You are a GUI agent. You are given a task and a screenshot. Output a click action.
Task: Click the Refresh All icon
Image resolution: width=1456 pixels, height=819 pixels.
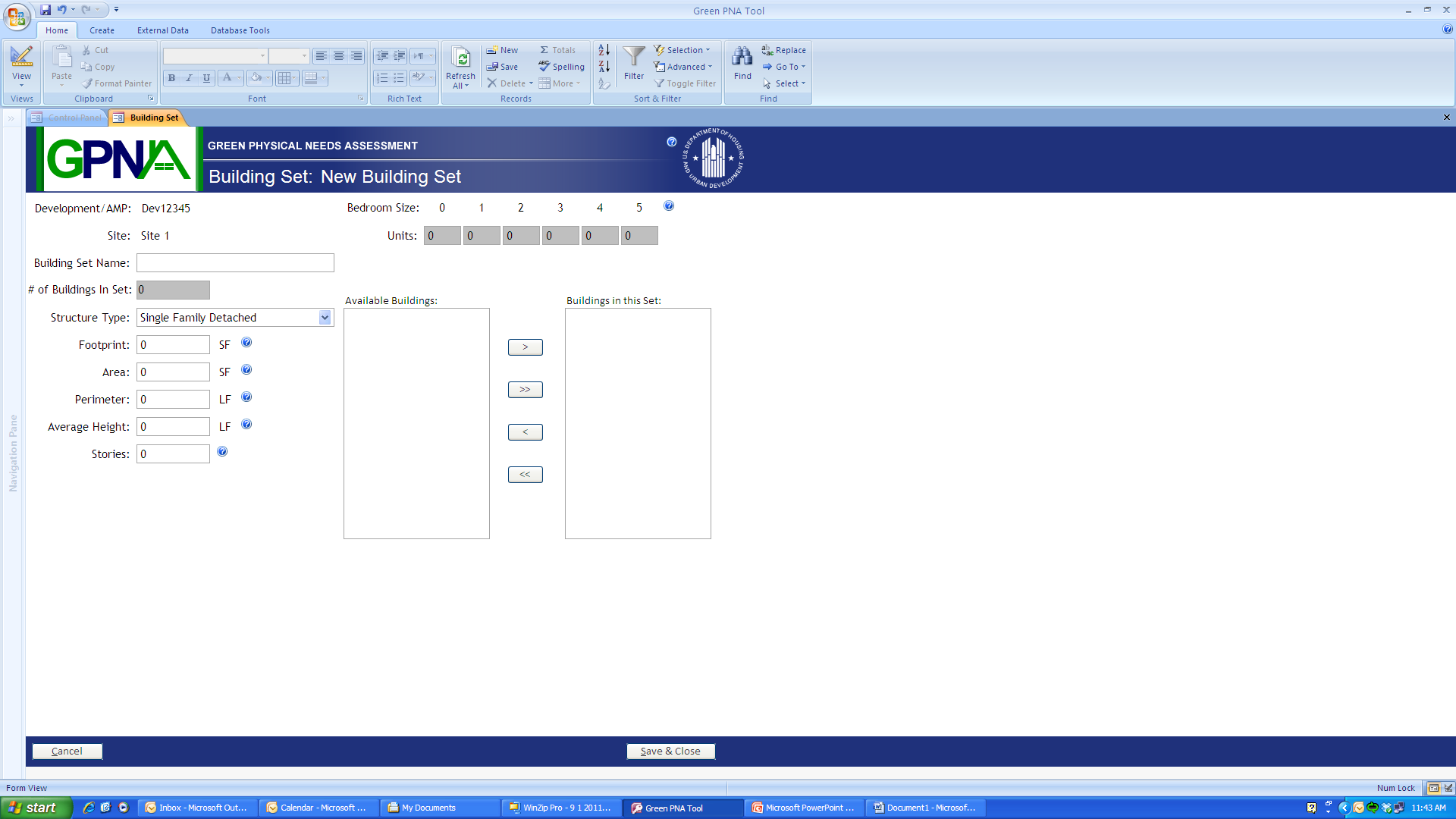[460, 58]
